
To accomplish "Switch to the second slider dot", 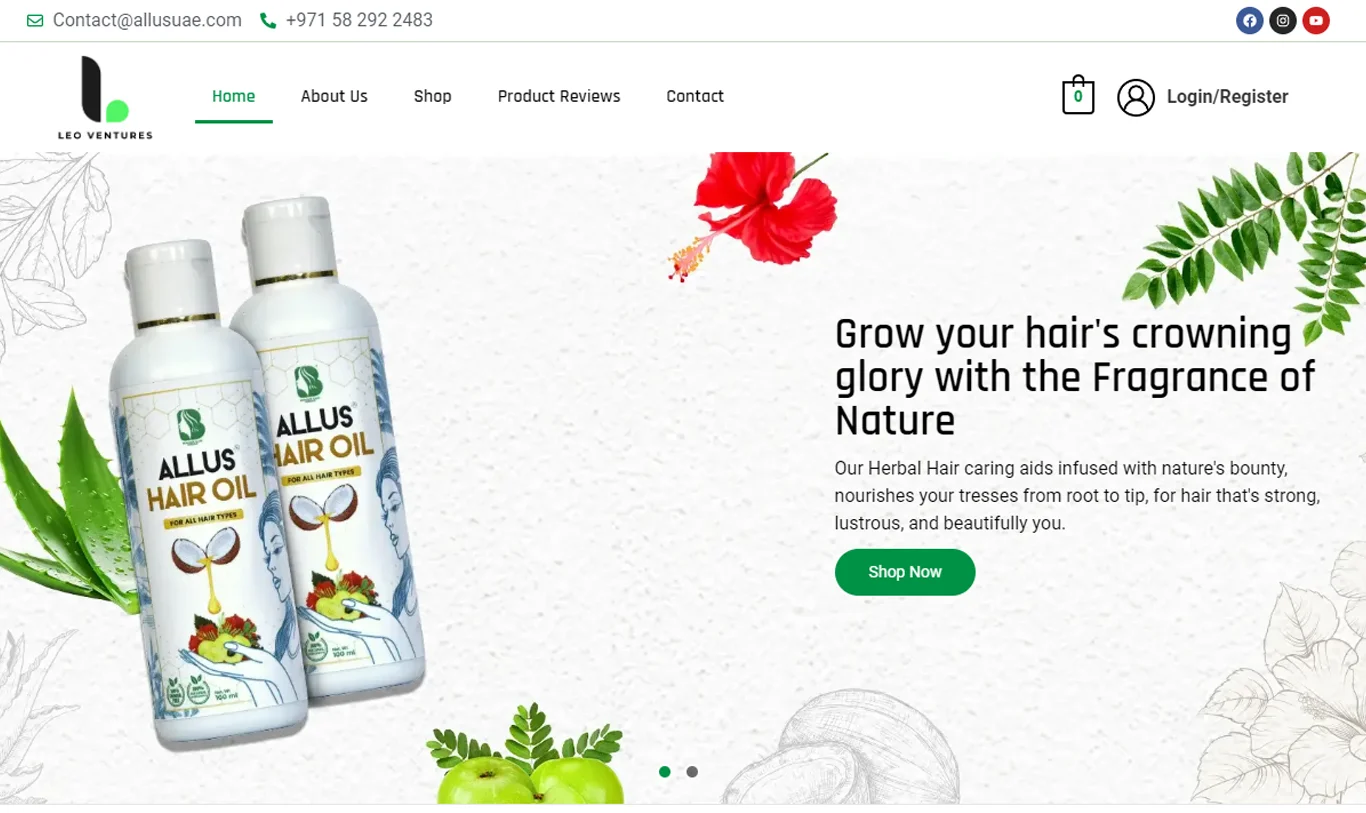I will click(692, 772).
